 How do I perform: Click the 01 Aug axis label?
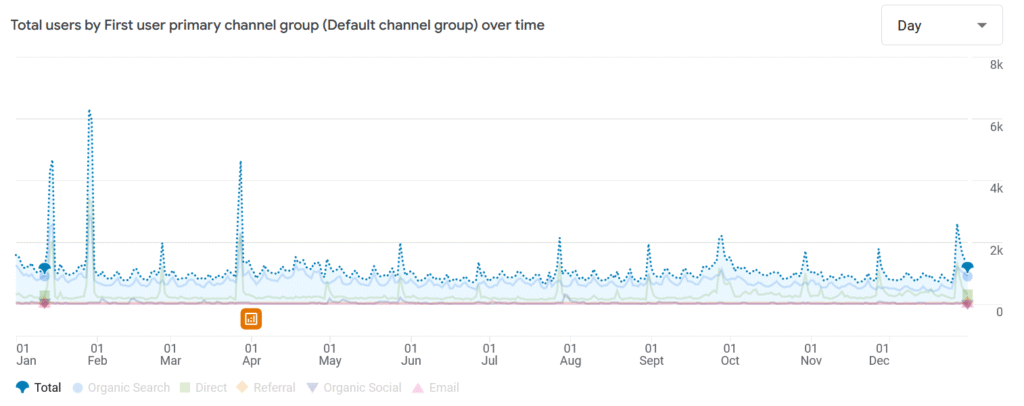pyautogui.click(x=570, y=353)
